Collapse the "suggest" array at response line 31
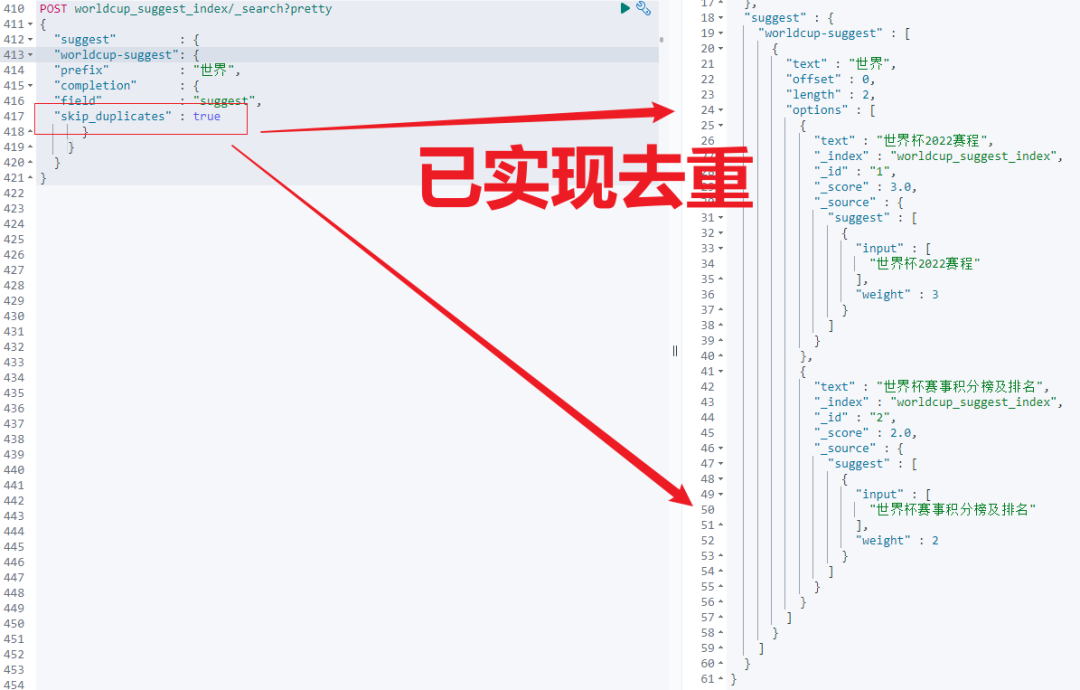The width and height of the screenshot is (1080, 690). (721, 218)
